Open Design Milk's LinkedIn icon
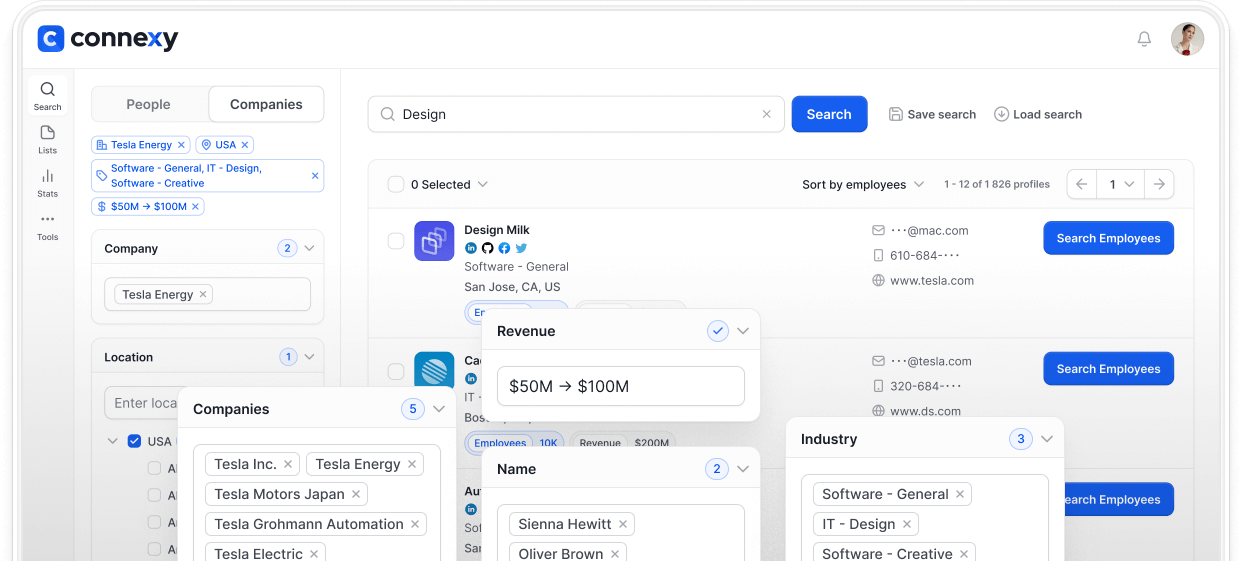 click(471, 248)
